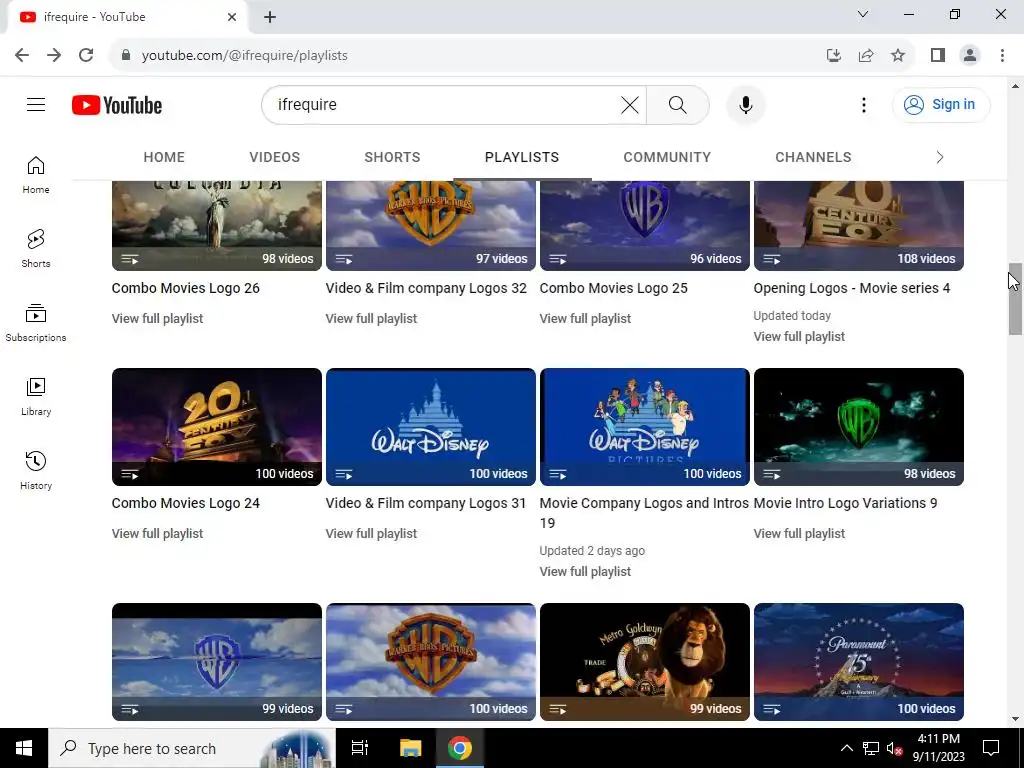Open the notification center
Viewport: 1024px width, 768px height.
991,748
